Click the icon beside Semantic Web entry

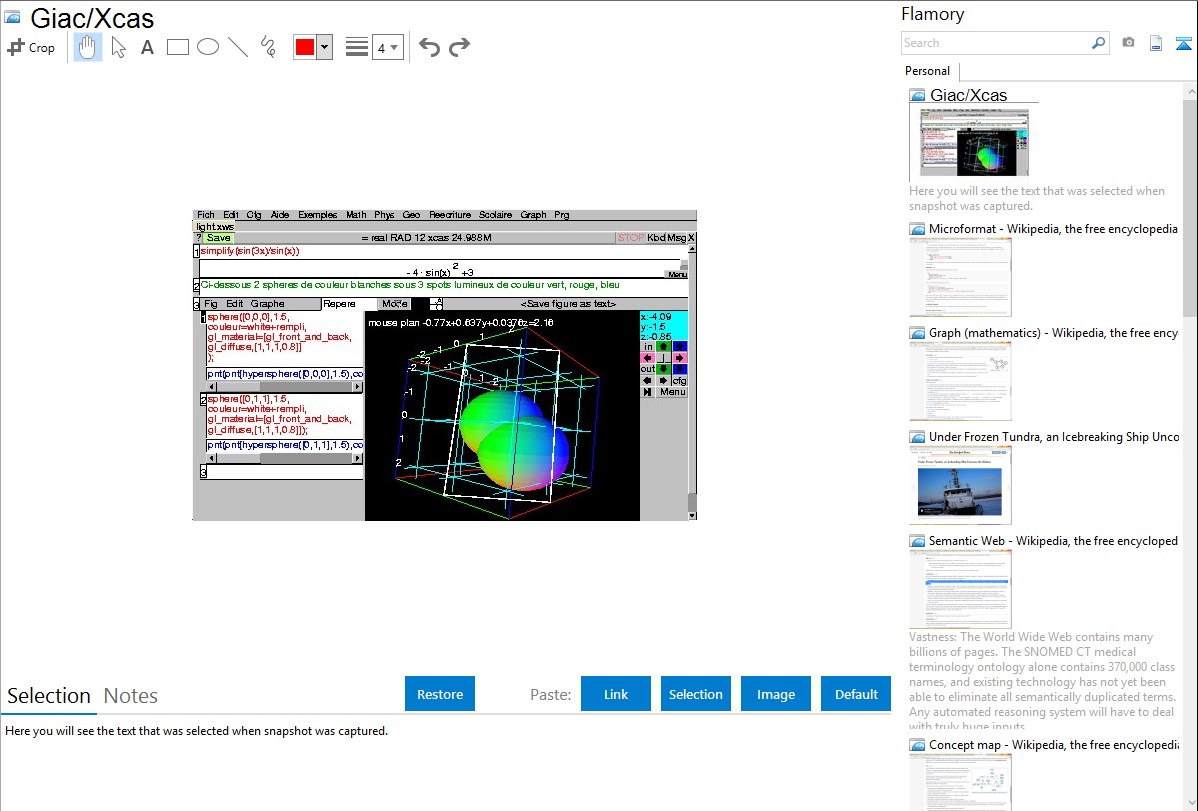tap(917, 540)
